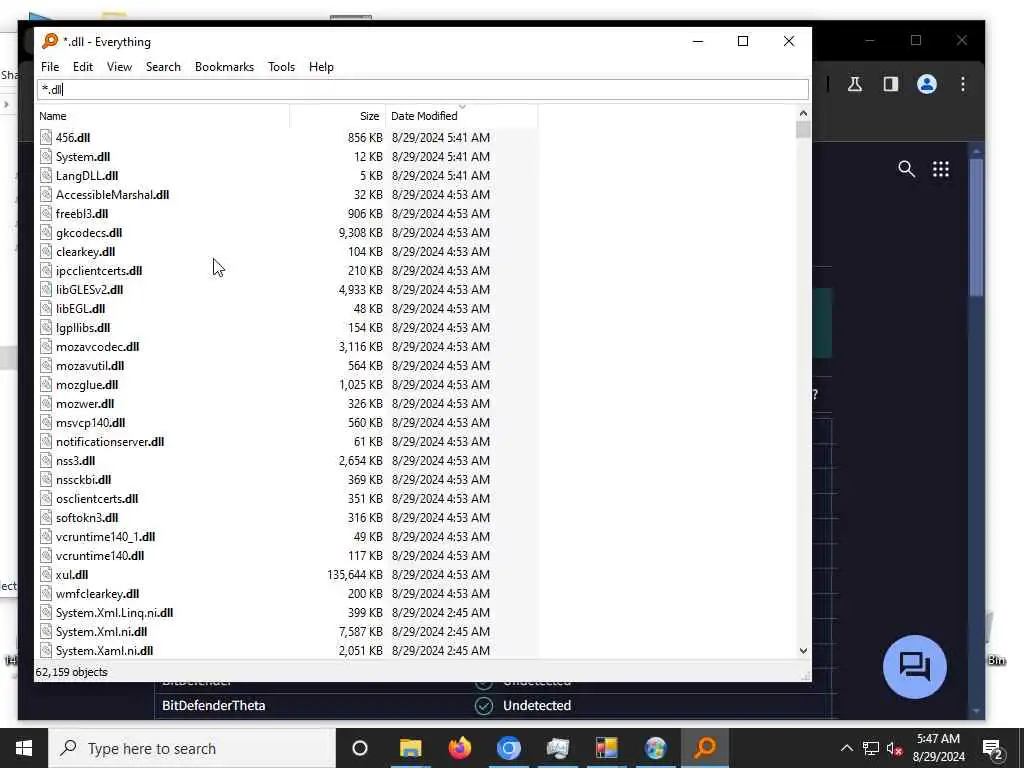This screenshot has height=768, width=1024.
Task: Show hidden system tray icons chevron
Action: pos(846,748)
